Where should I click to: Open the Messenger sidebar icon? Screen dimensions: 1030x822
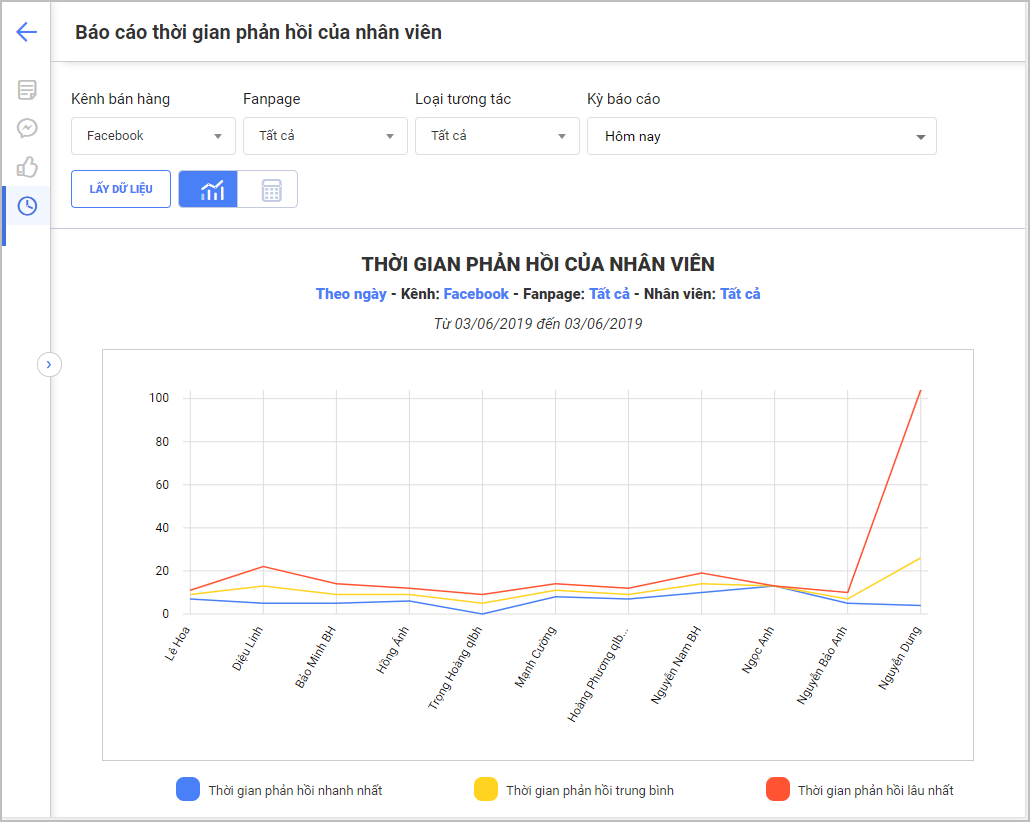27,128
